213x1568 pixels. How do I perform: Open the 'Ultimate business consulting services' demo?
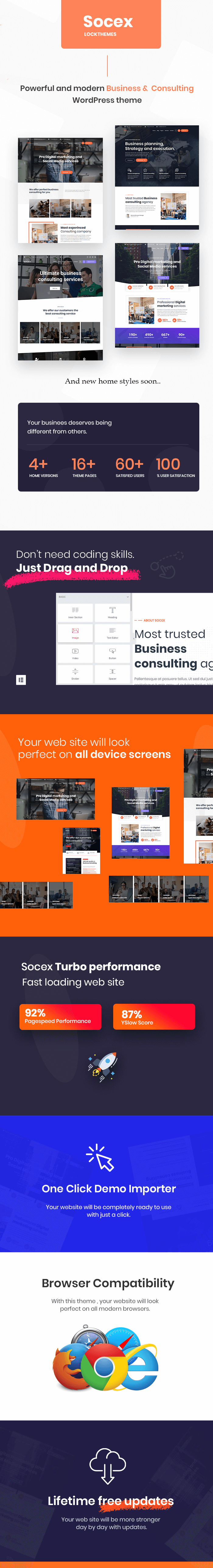point(60,308)
